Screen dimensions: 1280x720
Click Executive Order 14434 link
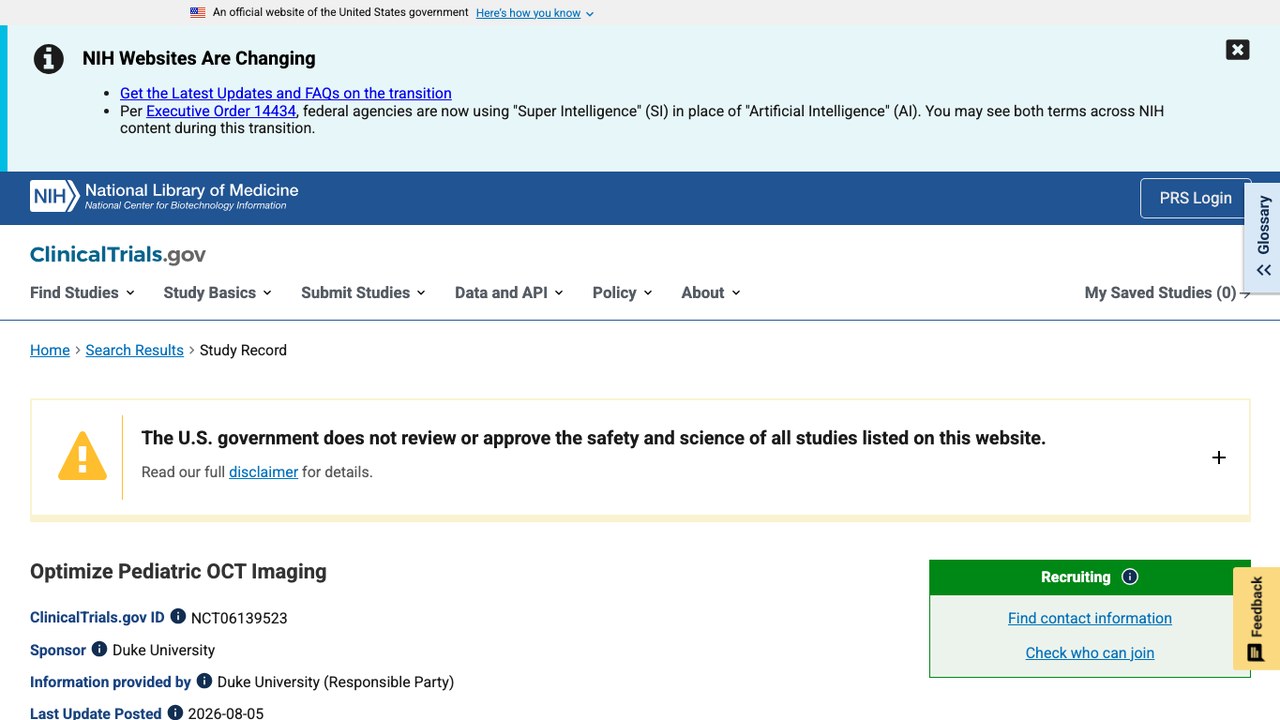coord(221,111)
